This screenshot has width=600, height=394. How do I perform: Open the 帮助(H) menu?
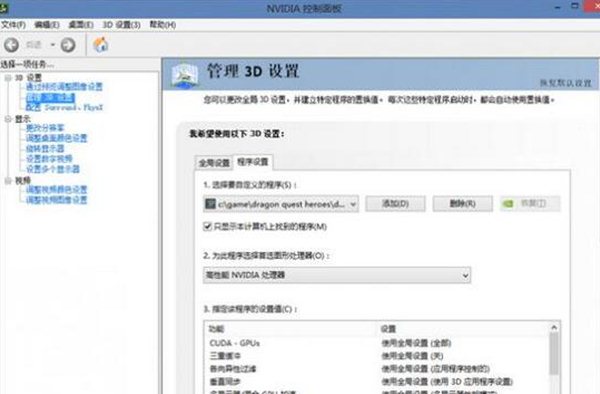point(163,25)
